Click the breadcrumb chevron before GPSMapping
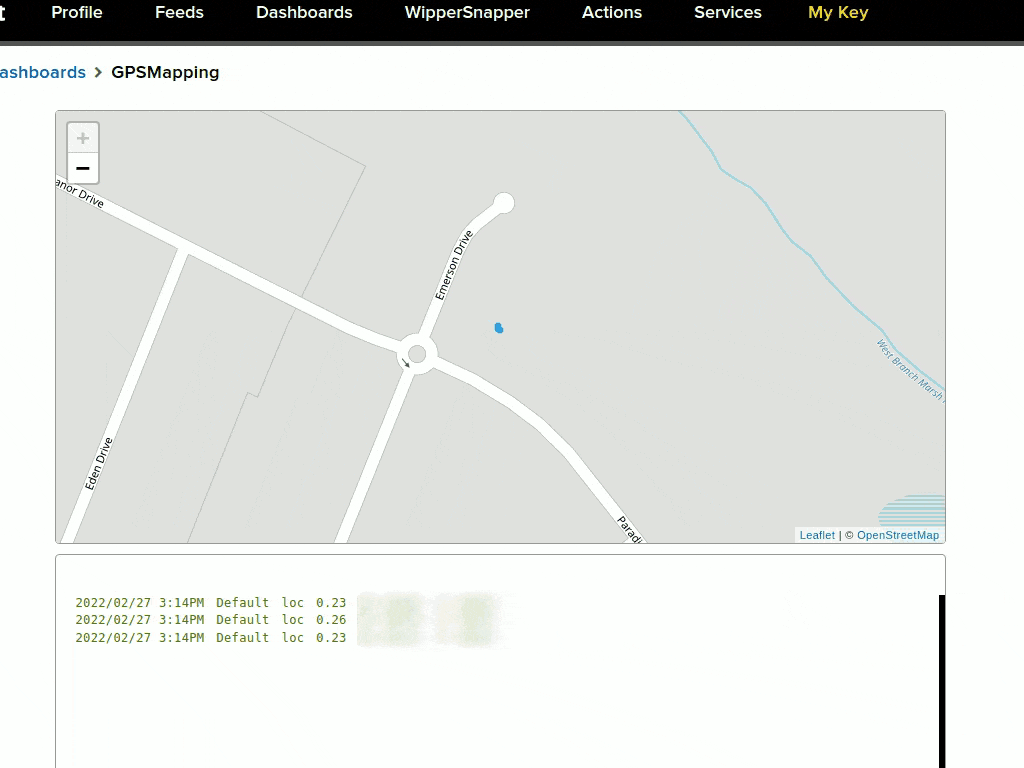The width and height of the screenshot is (1024, 768). 98,72
